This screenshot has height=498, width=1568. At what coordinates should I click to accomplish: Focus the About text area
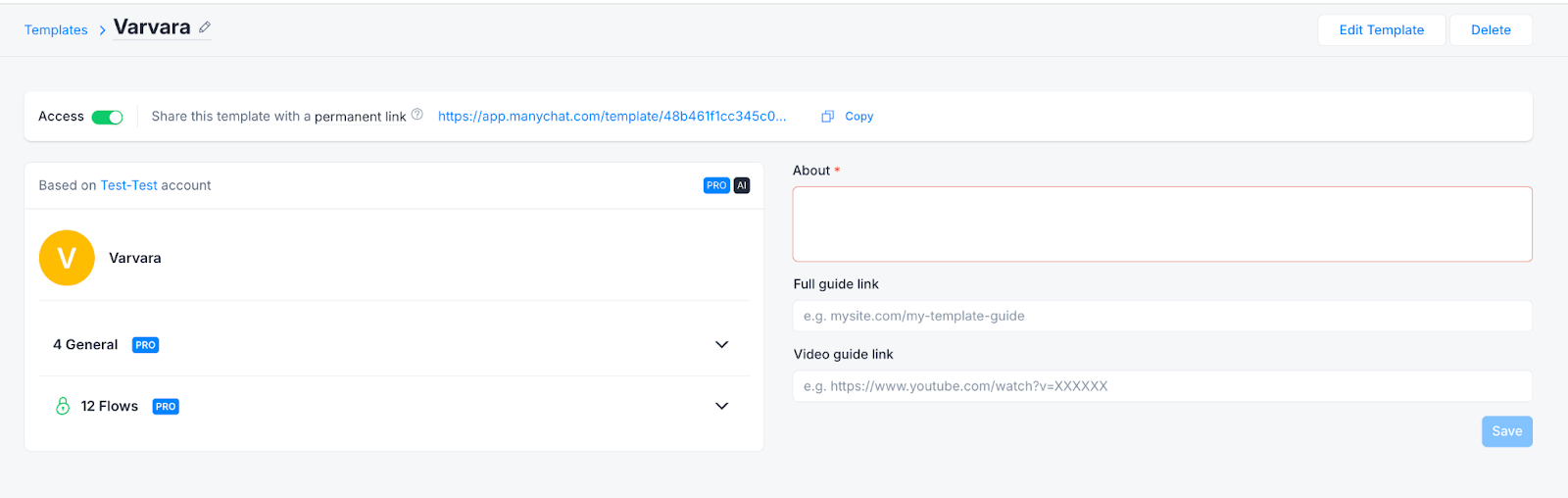[x=1161, y=224]
